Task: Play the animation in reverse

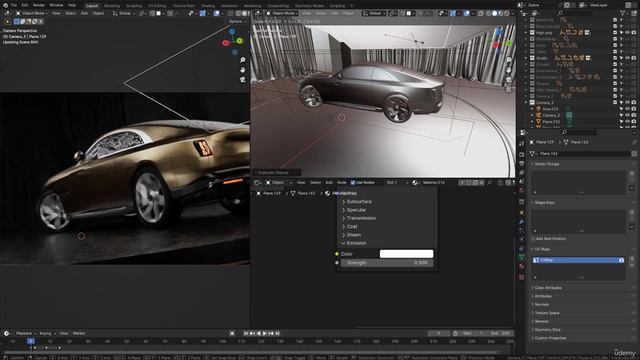Action: [x=258, y=333]
